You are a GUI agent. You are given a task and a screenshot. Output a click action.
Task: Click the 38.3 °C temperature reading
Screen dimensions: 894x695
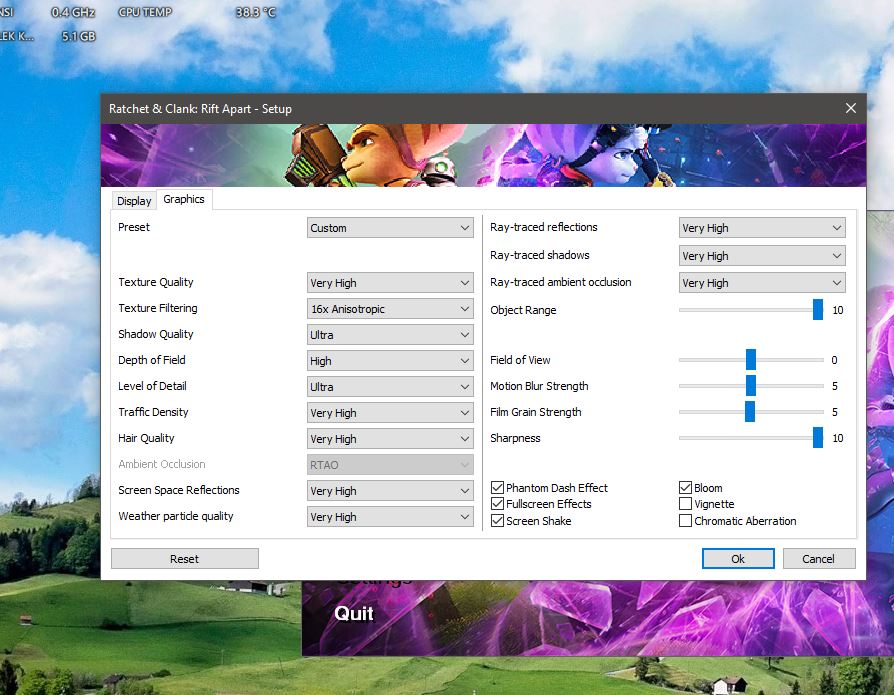(256, 12)
